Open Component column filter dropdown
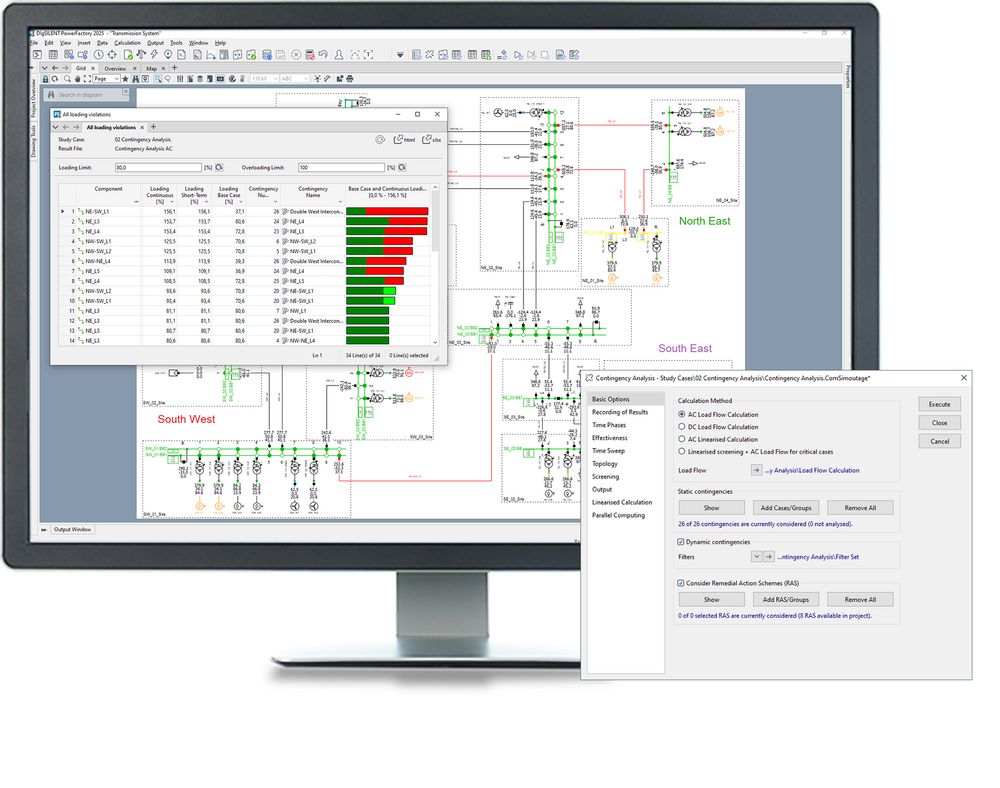Viewport: 1000px width, 788px height. 136,200
